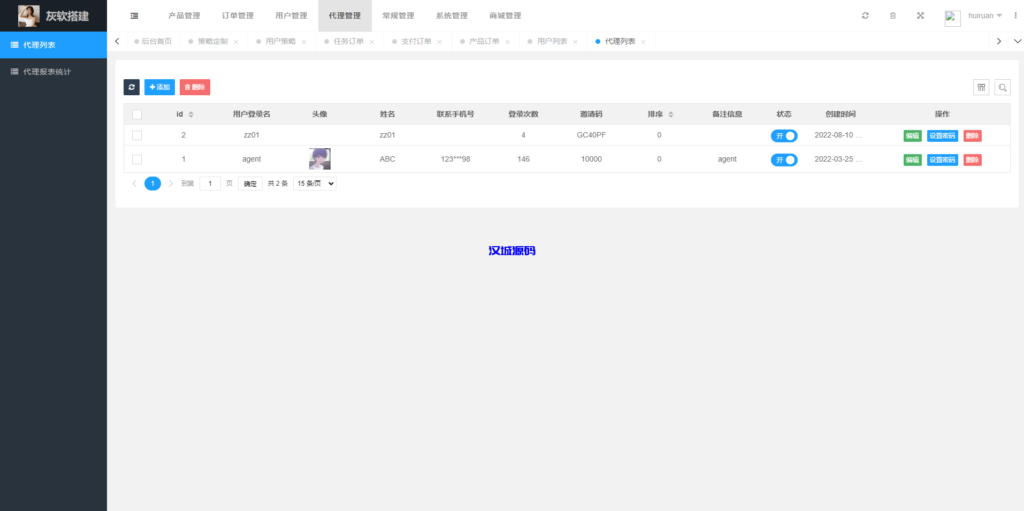Close the 策略定制 tab

pos(236,42)
